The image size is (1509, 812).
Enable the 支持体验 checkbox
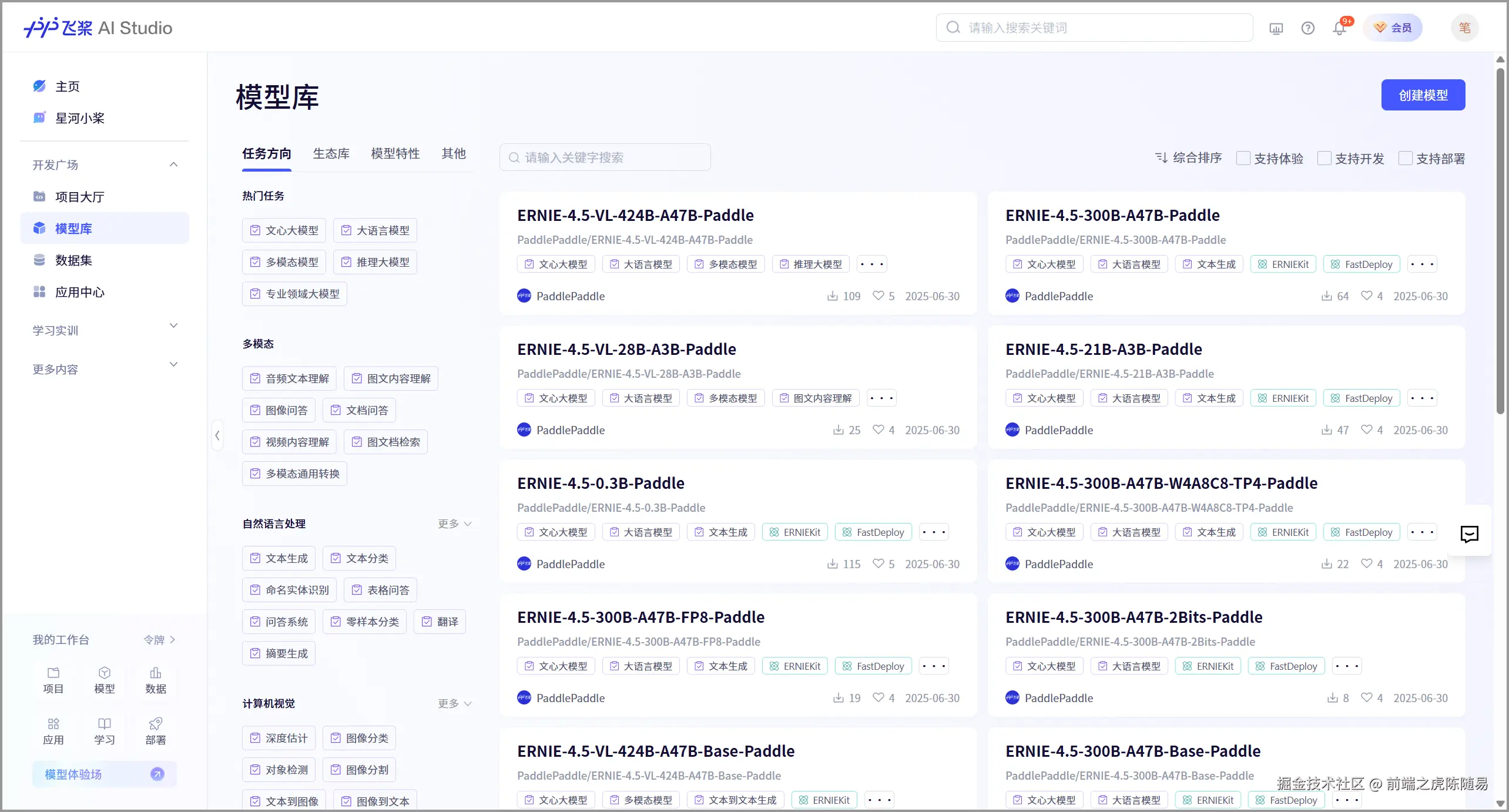click(1243, 158)
